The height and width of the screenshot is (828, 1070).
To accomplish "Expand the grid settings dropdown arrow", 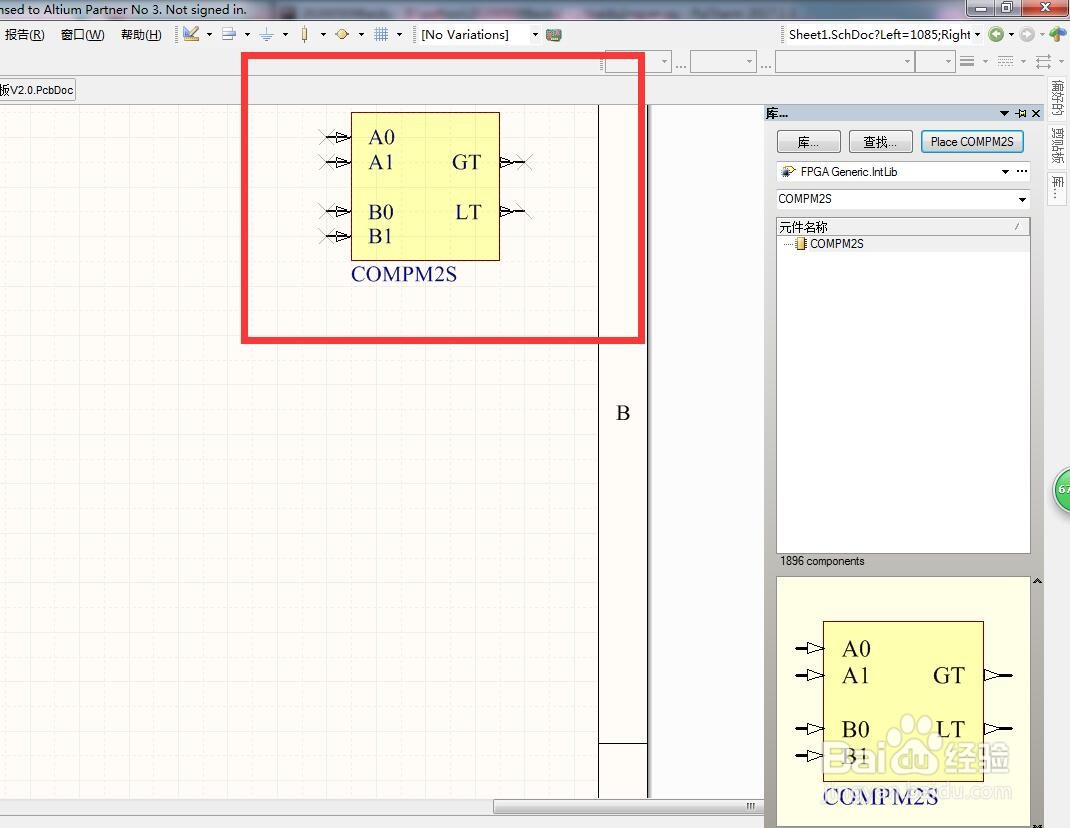I will click(399, 34).
